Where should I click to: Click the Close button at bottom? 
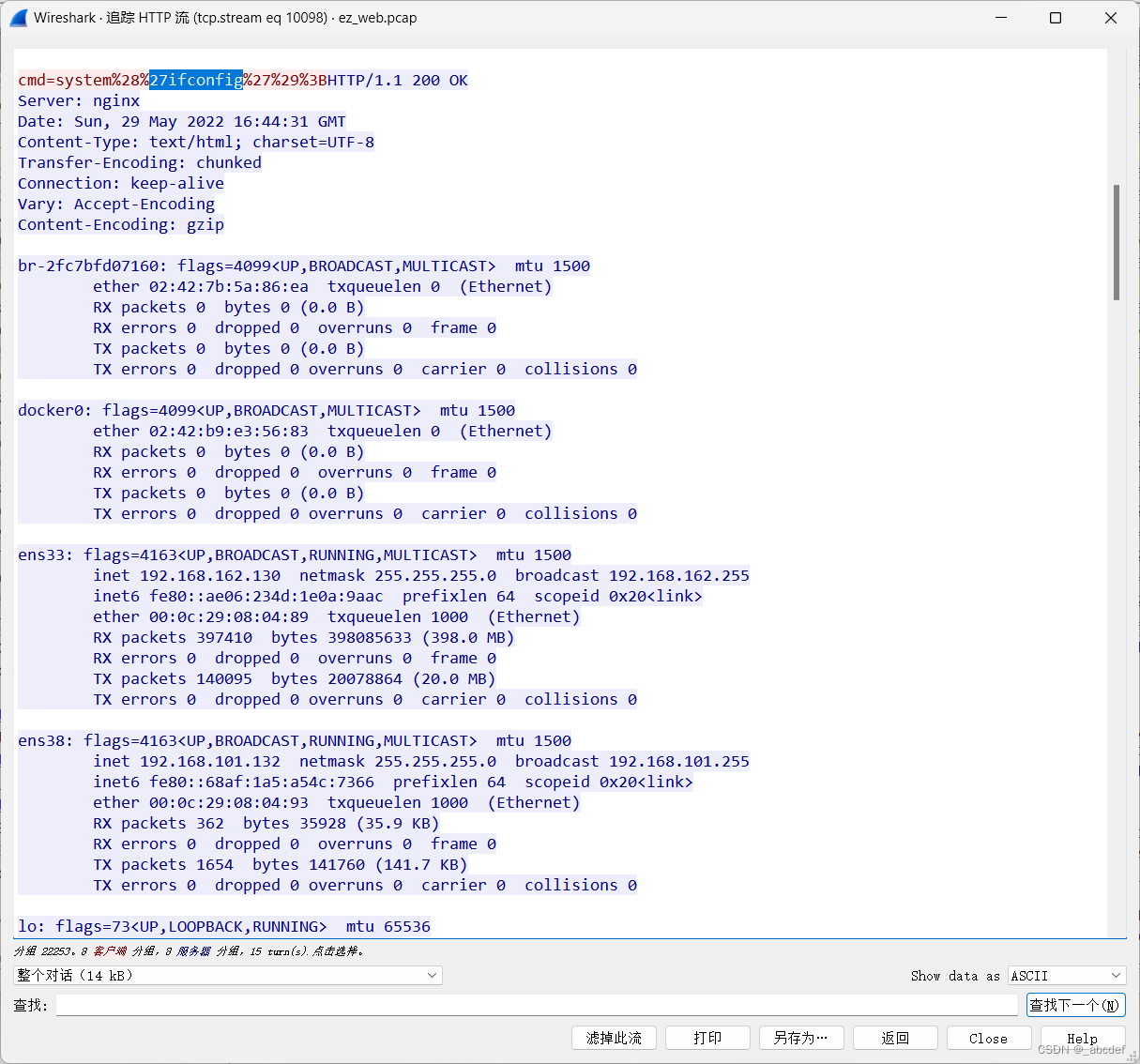pos(988,1038)
